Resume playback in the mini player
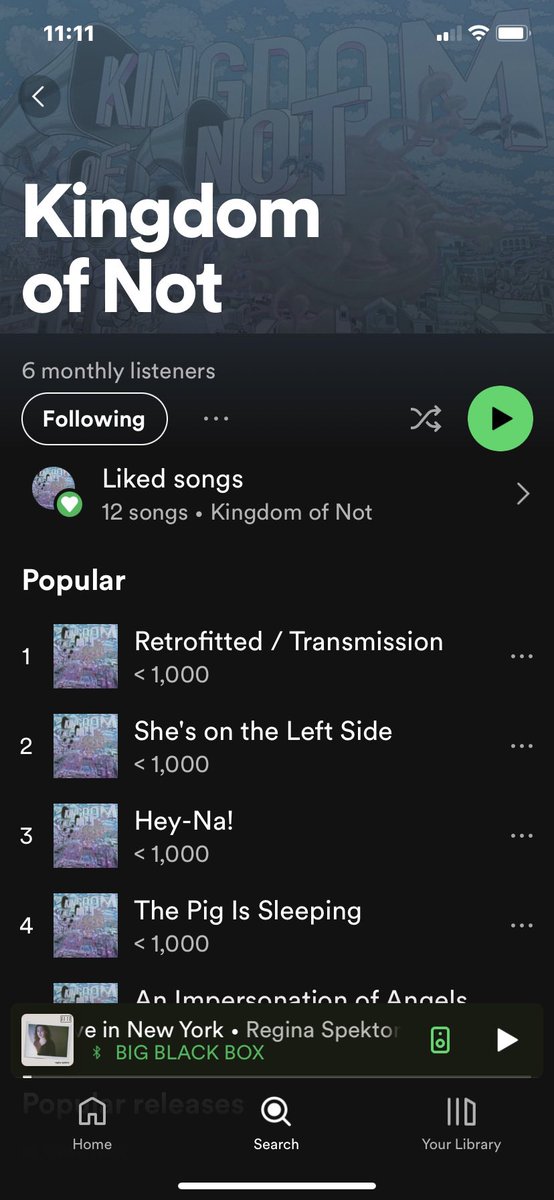Viewport: 554px width, 1200px height. tap(507, 1040)
